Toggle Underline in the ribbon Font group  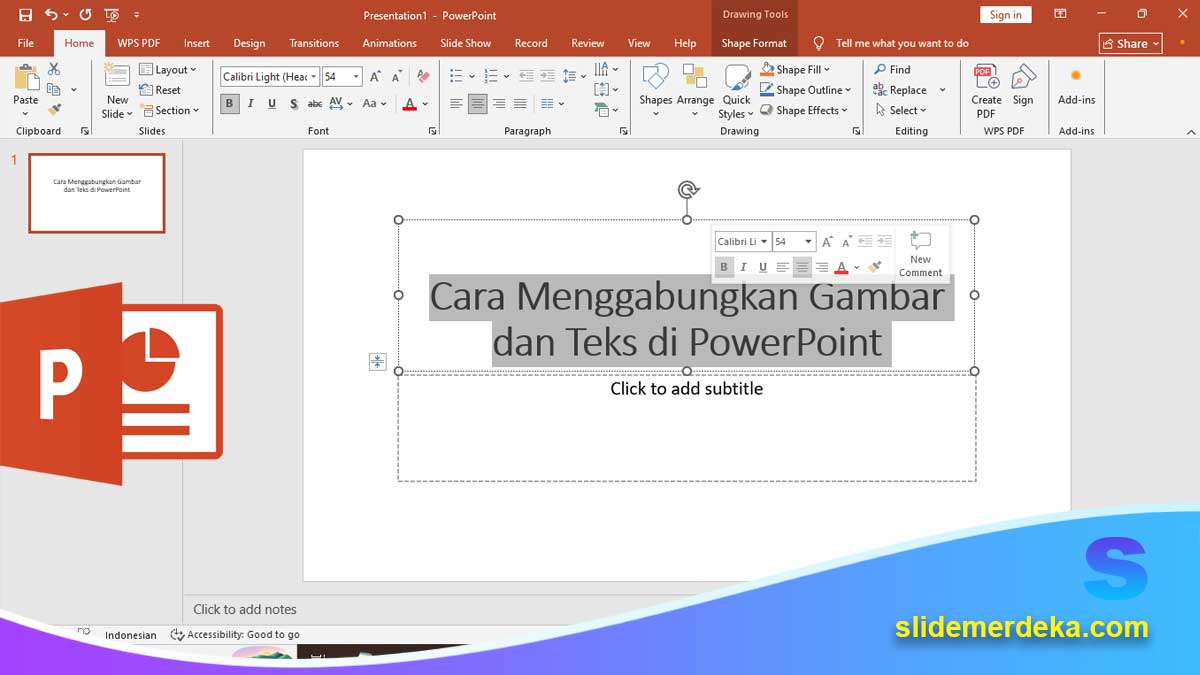[x=271, y=103]
